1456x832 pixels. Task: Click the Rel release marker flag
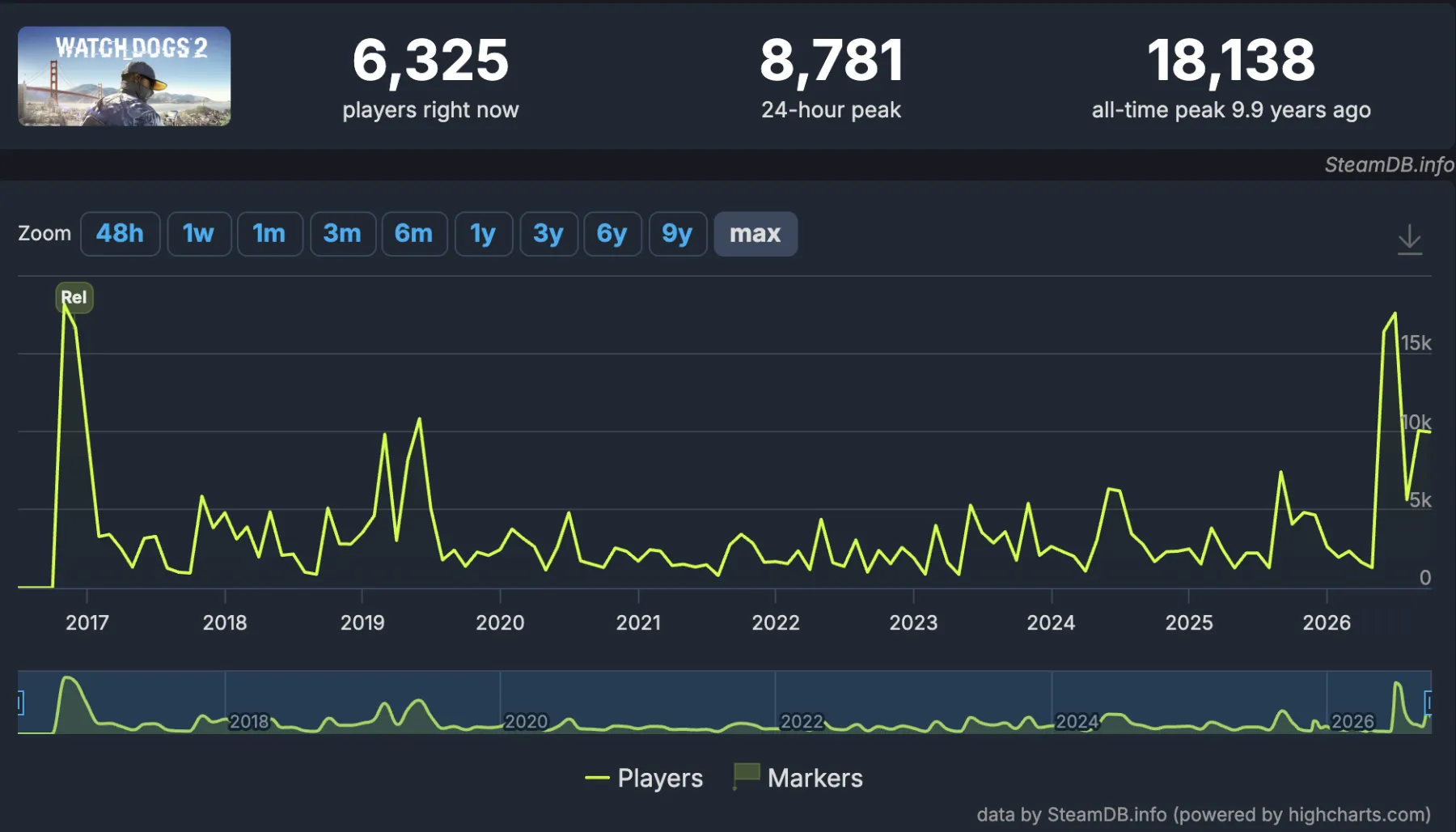(x=74, y=297)
